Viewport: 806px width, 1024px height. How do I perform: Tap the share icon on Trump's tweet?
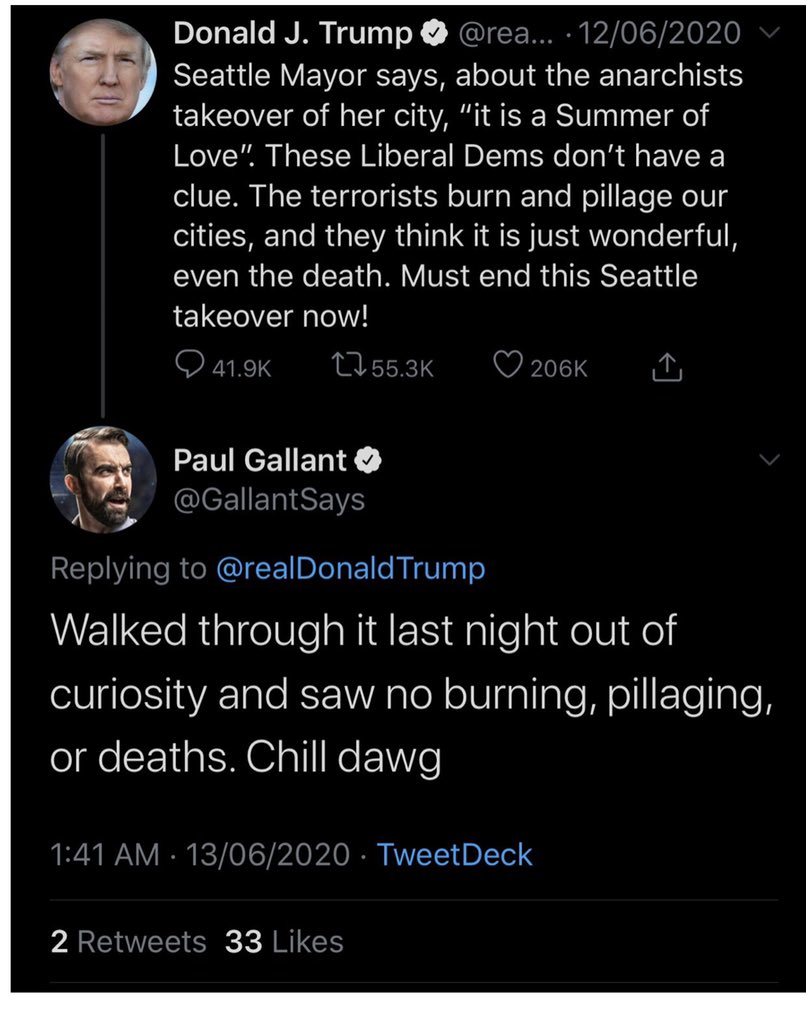pyautogui.click(x=665, y=369)
